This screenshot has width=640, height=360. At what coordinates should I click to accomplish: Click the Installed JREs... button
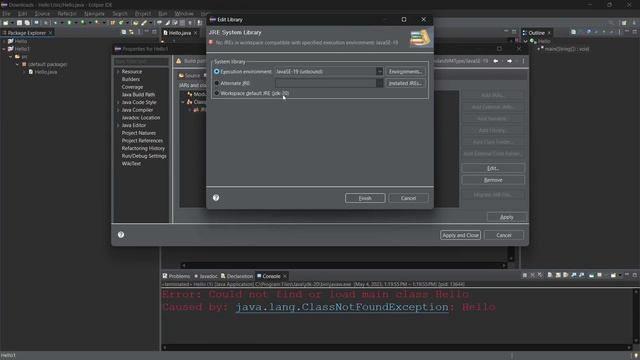tap(405, 83)
